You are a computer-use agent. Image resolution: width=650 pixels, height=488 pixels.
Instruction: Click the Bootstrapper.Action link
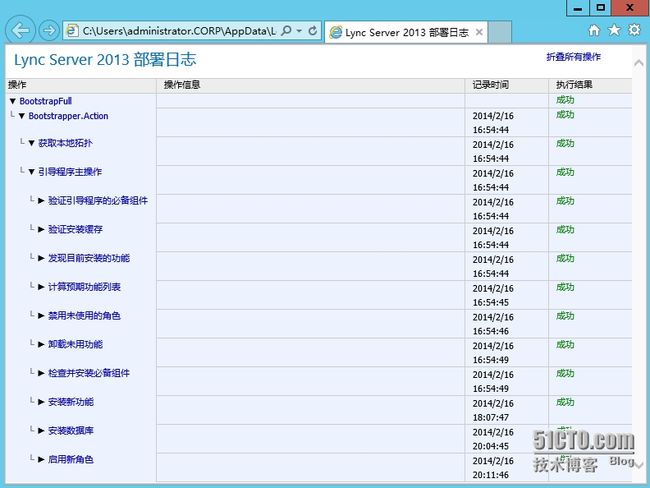click(x=68, y=116)
